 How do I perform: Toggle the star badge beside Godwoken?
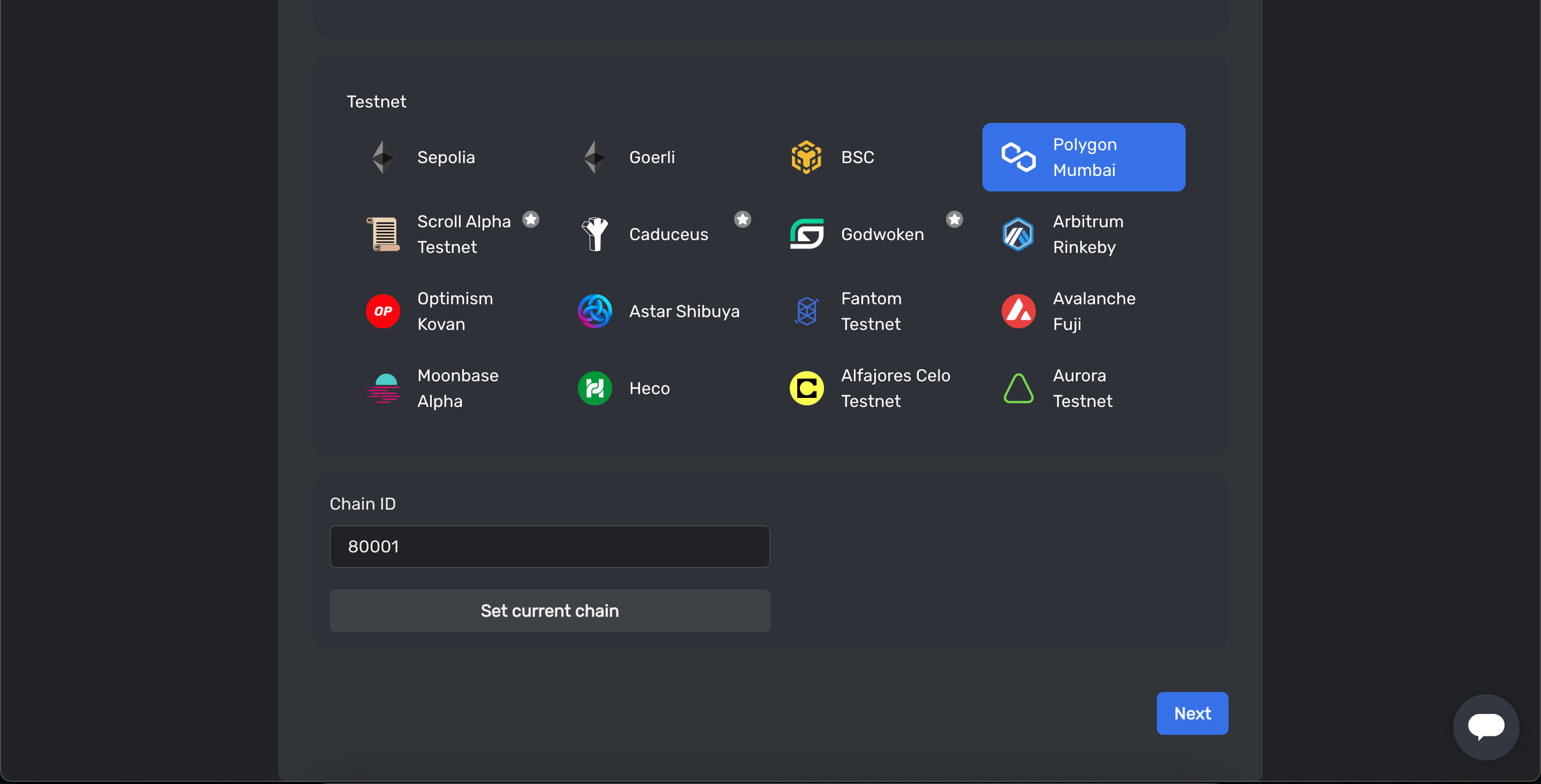954,219
